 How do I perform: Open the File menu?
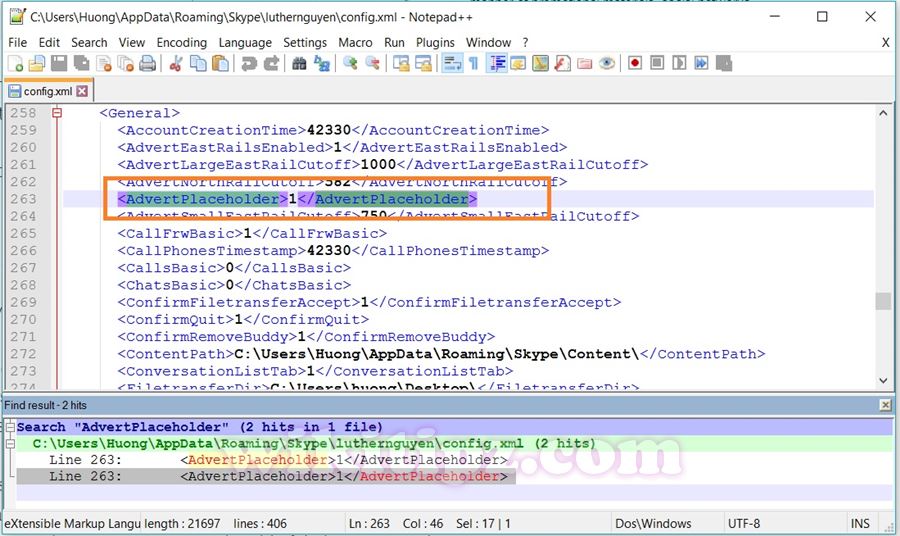(17, 42)
